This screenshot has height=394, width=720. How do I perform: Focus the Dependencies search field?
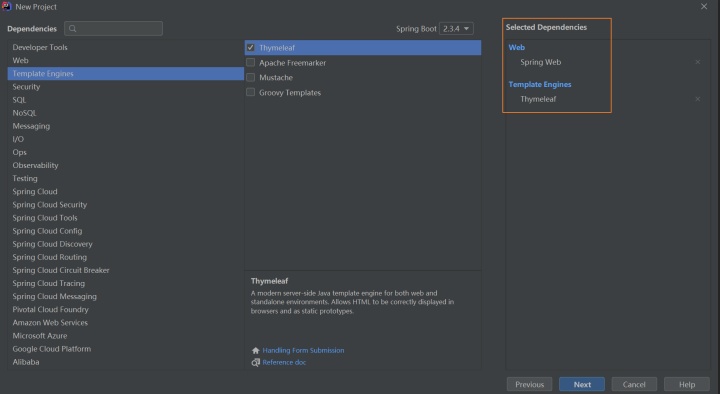point(113,28)
